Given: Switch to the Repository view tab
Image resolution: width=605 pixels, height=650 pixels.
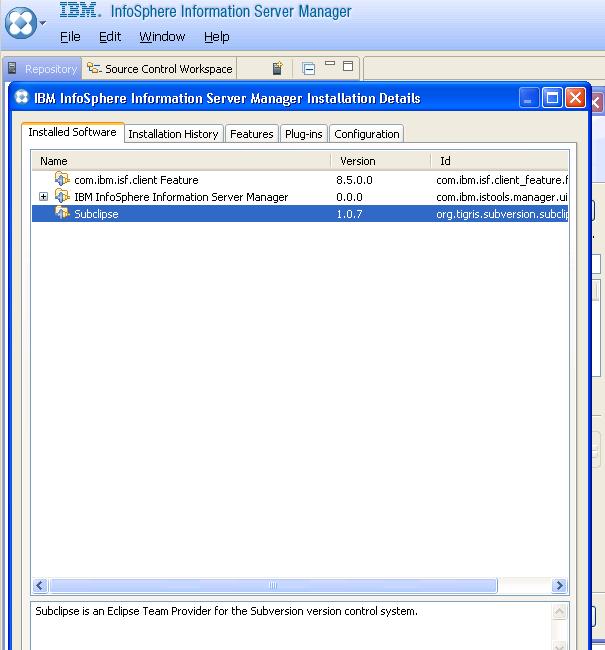Looking at the screenshot, I should [x=43, y=69].
